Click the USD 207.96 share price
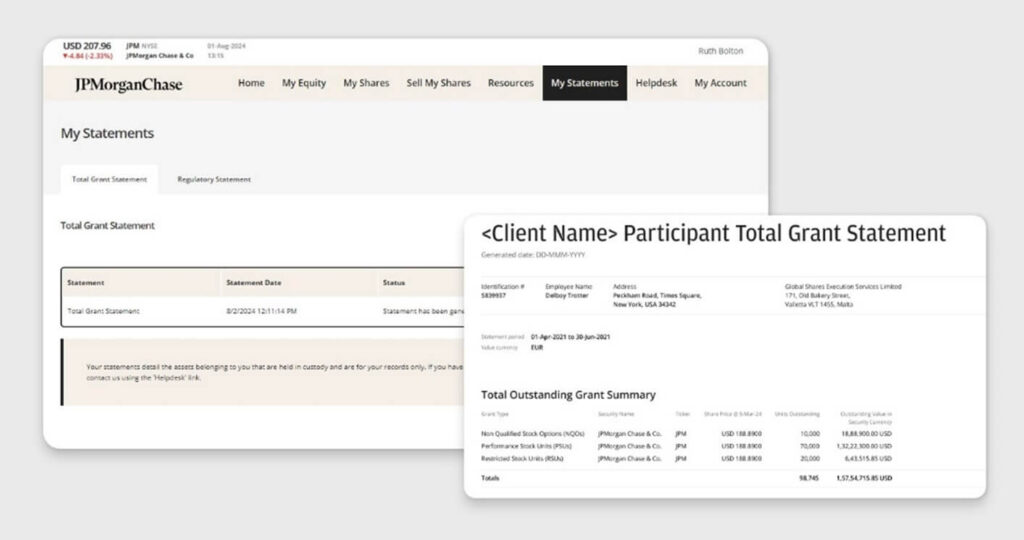The height and width of the screenshot is (540, 1024). 87,46
